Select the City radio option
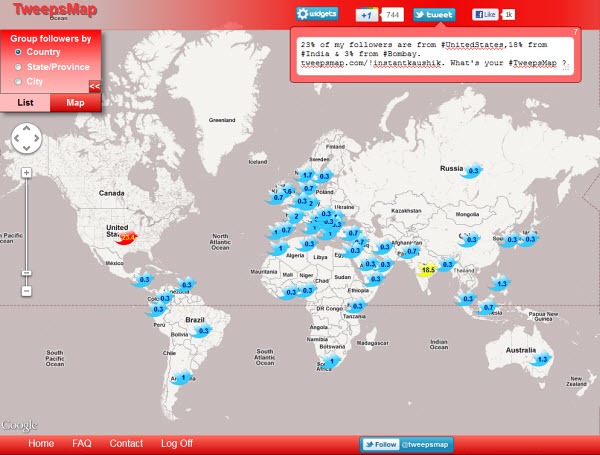The image size is (600, 455). click(x=18, y=81)
